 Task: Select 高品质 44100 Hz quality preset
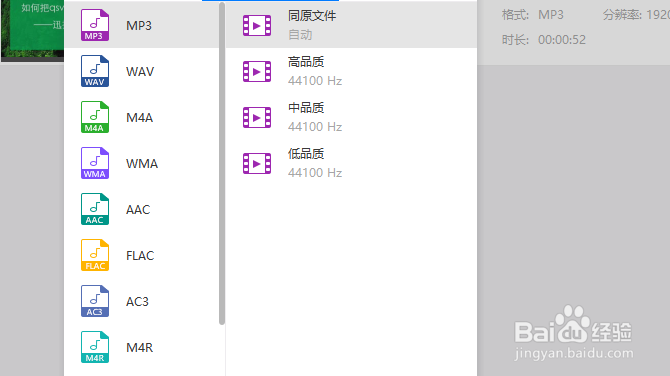[x=351, y=71]
